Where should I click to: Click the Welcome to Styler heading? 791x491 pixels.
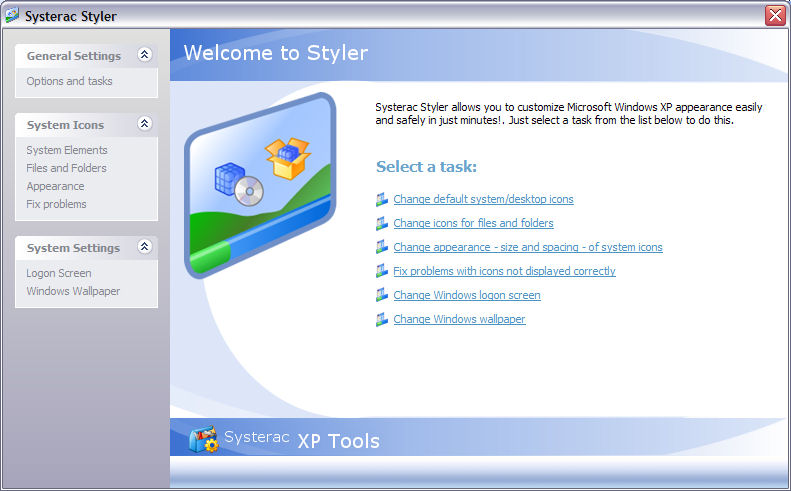coord(275,53)
